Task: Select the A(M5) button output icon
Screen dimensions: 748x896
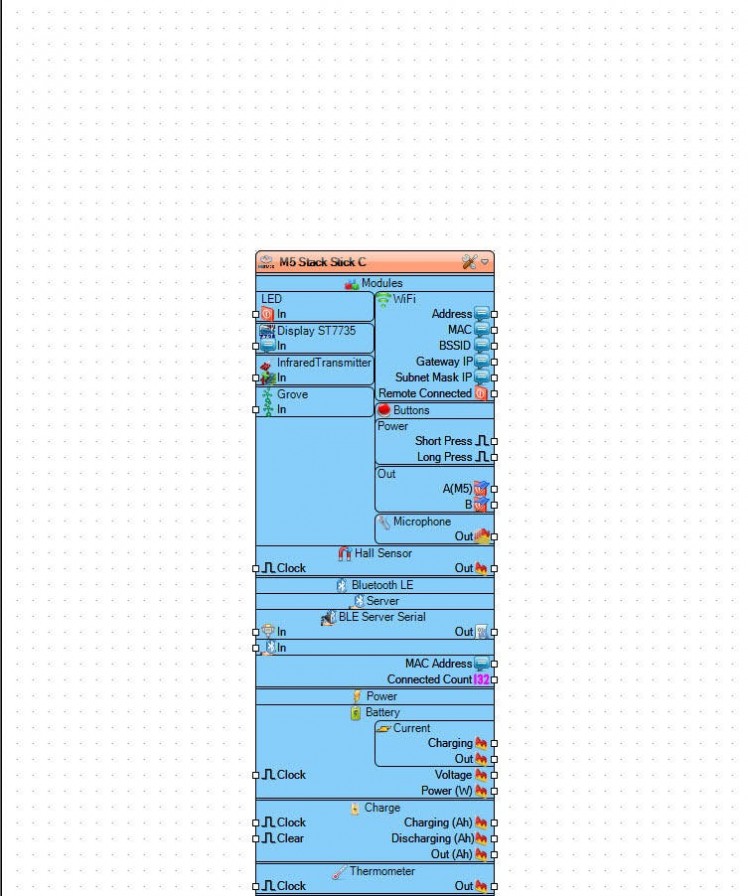Action: click(482, 489)
